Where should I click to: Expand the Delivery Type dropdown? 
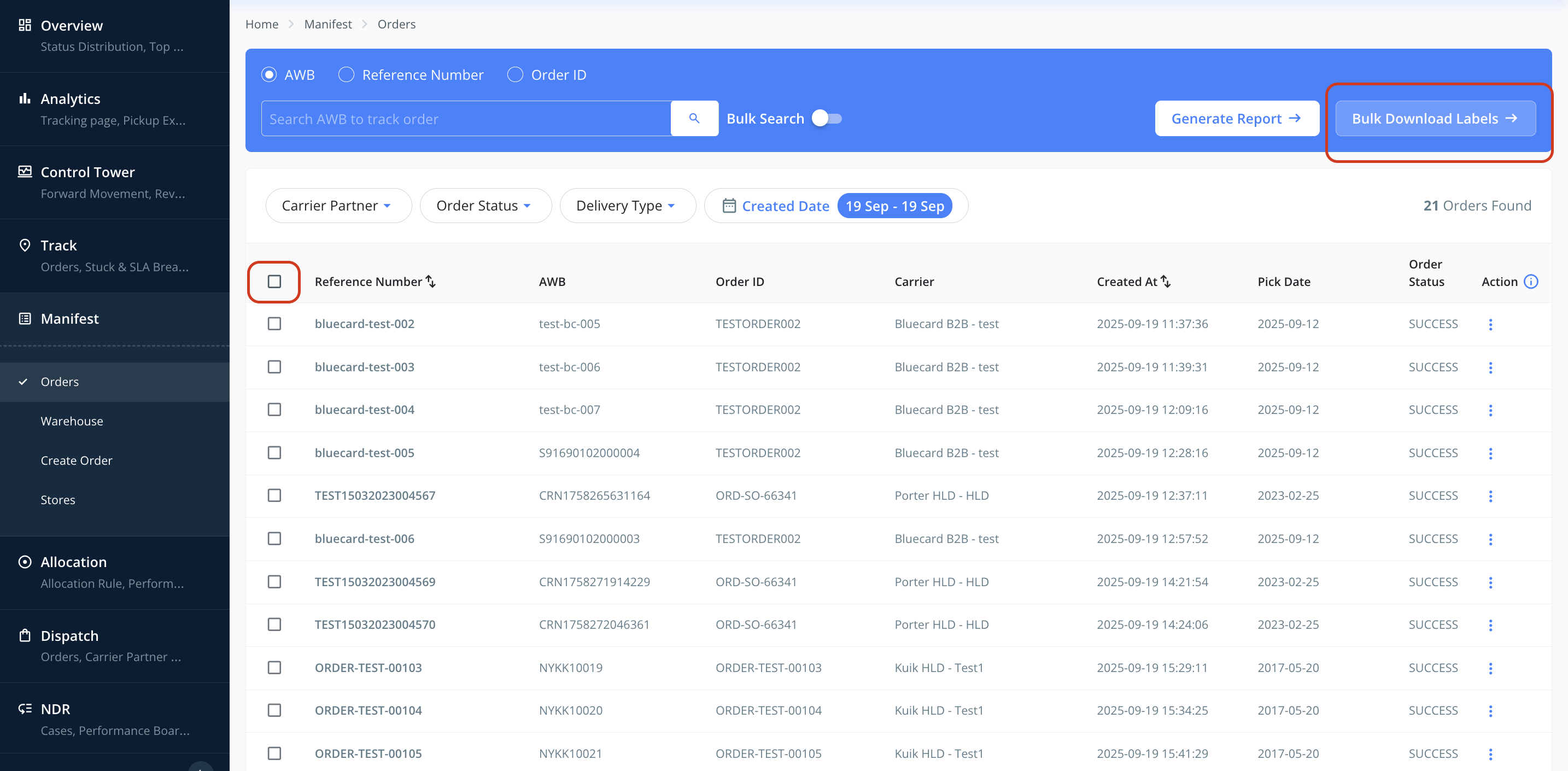tap(627, 206)
